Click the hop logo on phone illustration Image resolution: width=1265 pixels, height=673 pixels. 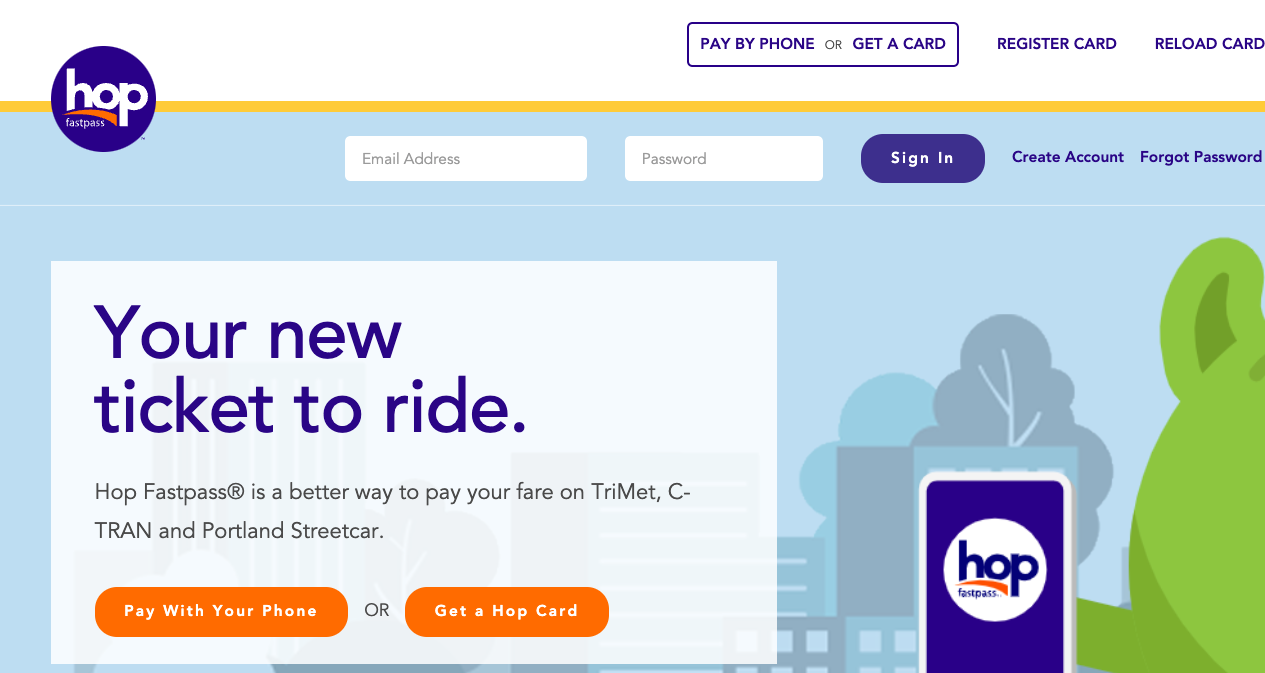pyautogui.click(x=995, y=569)
